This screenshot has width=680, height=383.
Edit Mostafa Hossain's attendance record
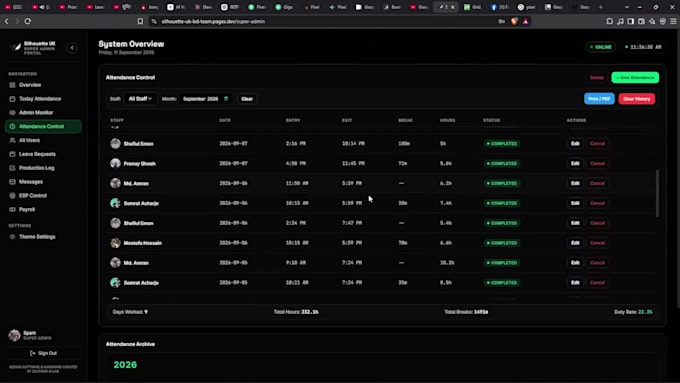click(575, 243)
